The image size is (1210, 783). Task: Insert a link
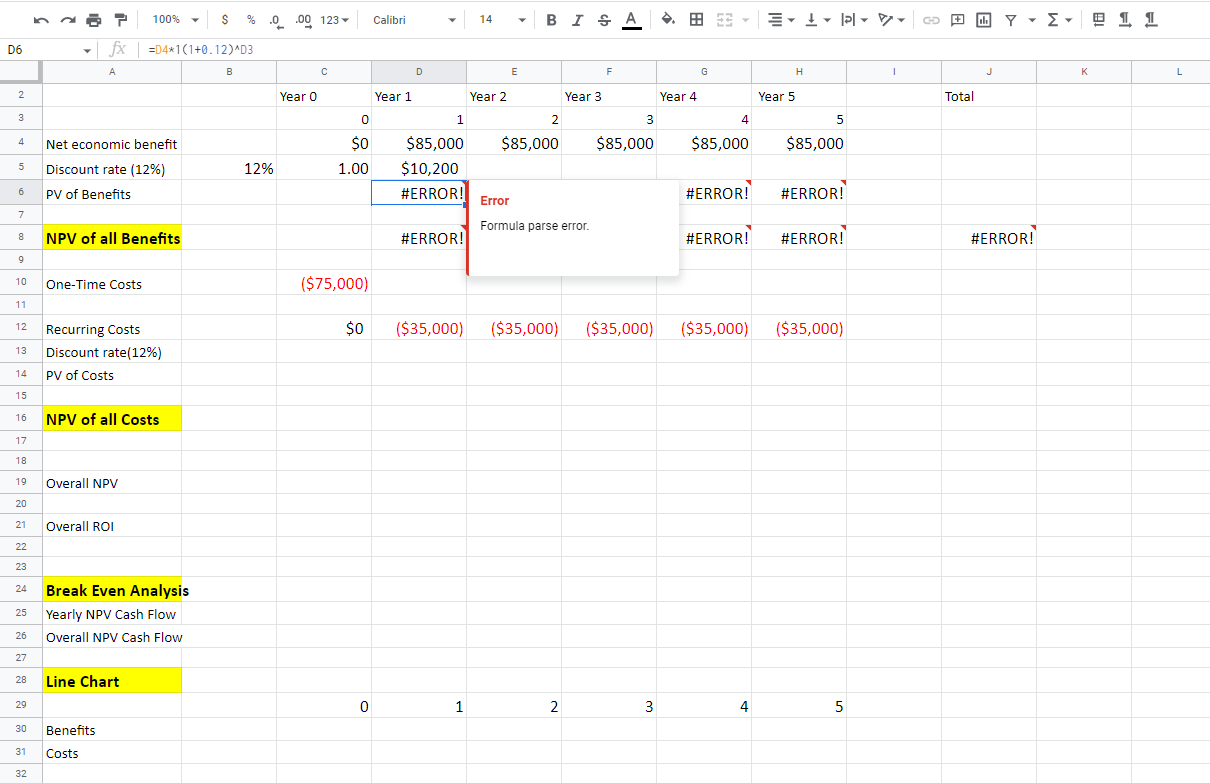tap(931, 19)
